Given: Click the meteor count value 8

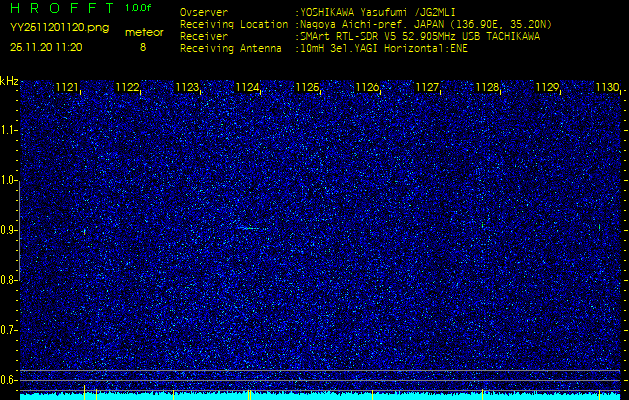Looking at the screenshot, I should (x=143, y=47).
